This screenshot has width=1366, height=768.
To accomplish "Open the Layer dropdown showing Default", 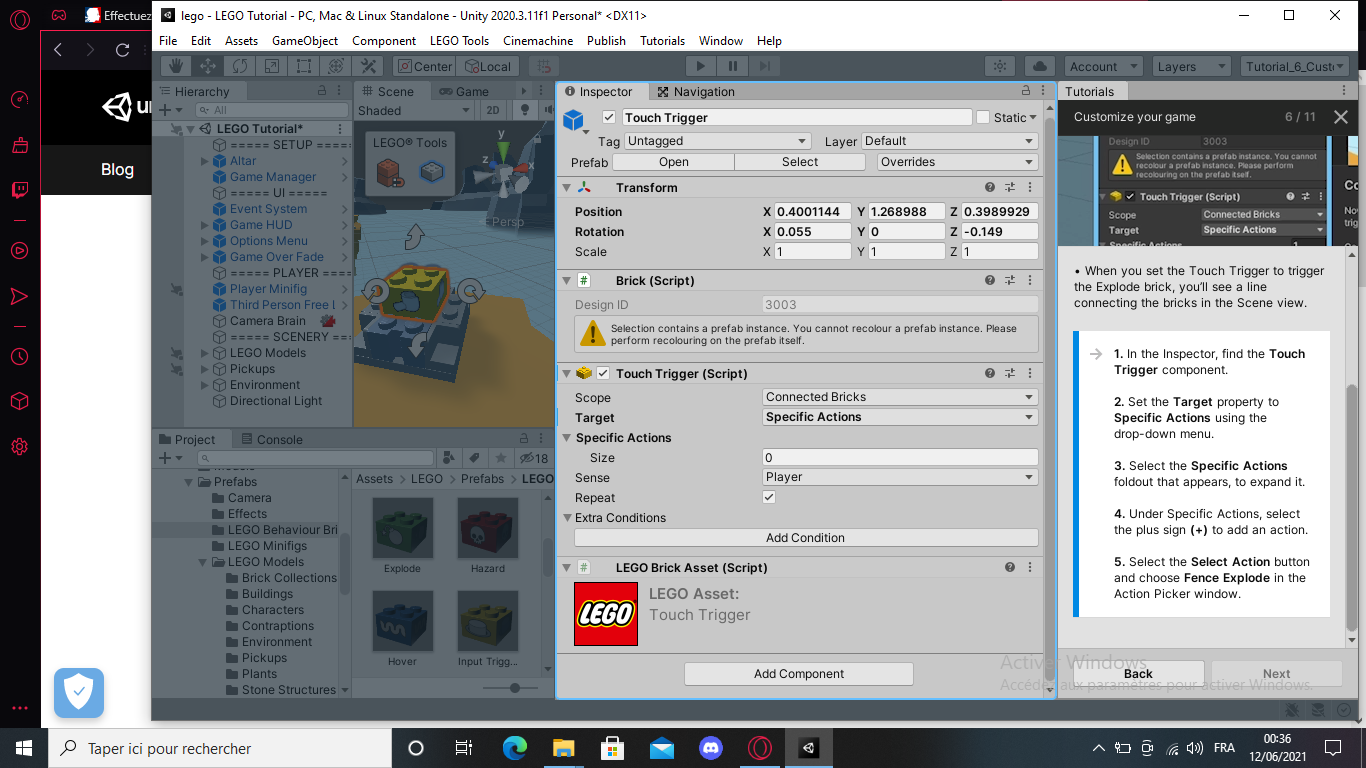I will [x=950, y=140].
